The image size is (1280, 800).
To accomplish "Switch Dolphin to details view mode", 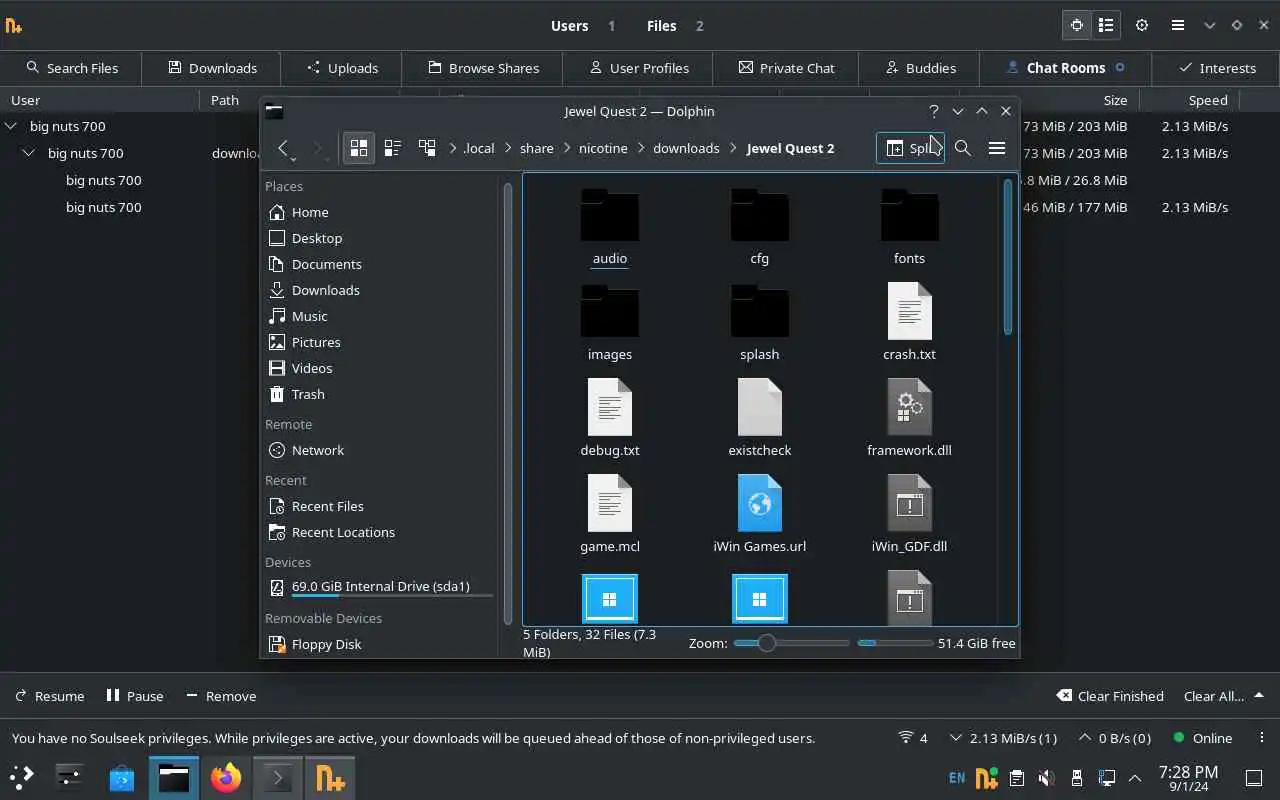I will click(x=427, y=148).
